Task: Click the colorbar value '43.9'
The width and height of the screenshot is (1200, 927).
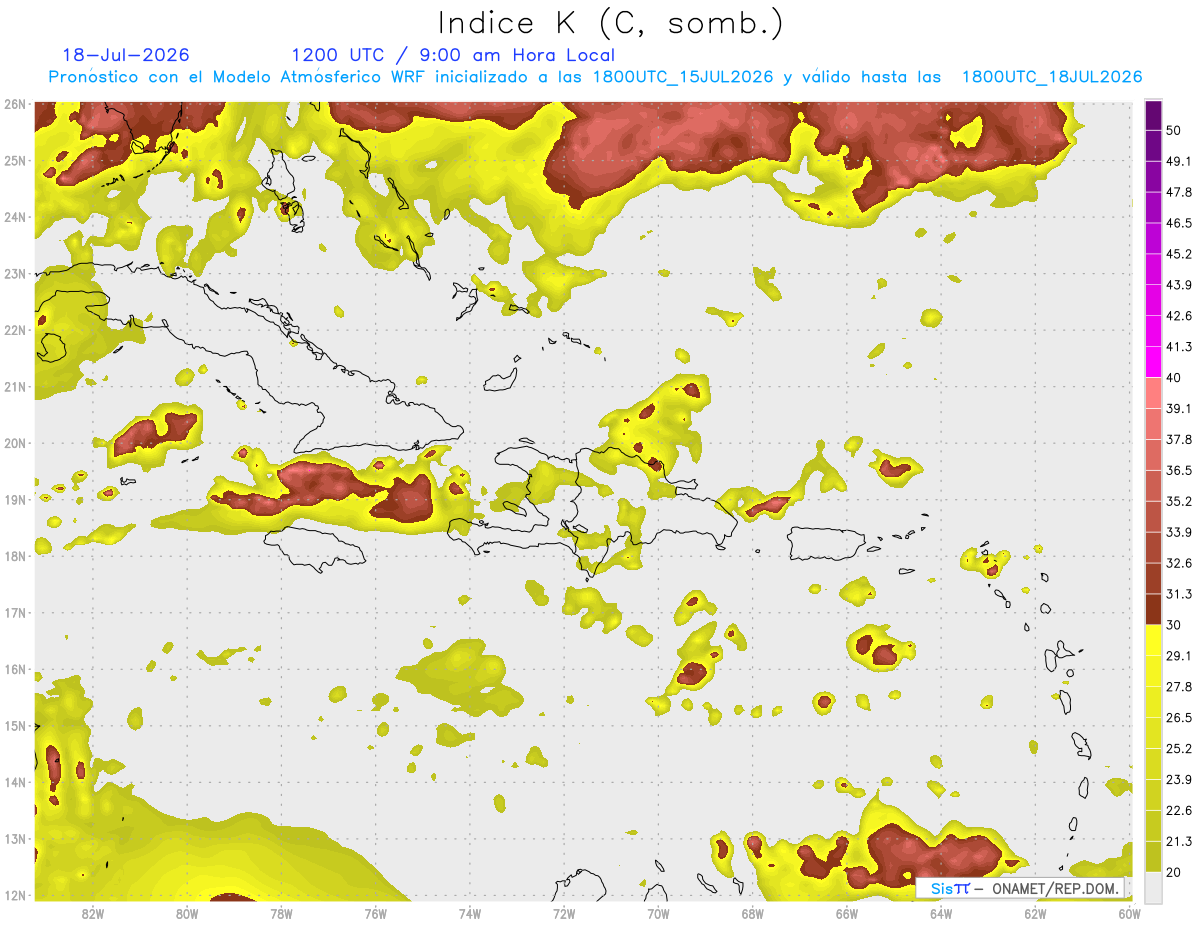Action: tap(1179, 285)
